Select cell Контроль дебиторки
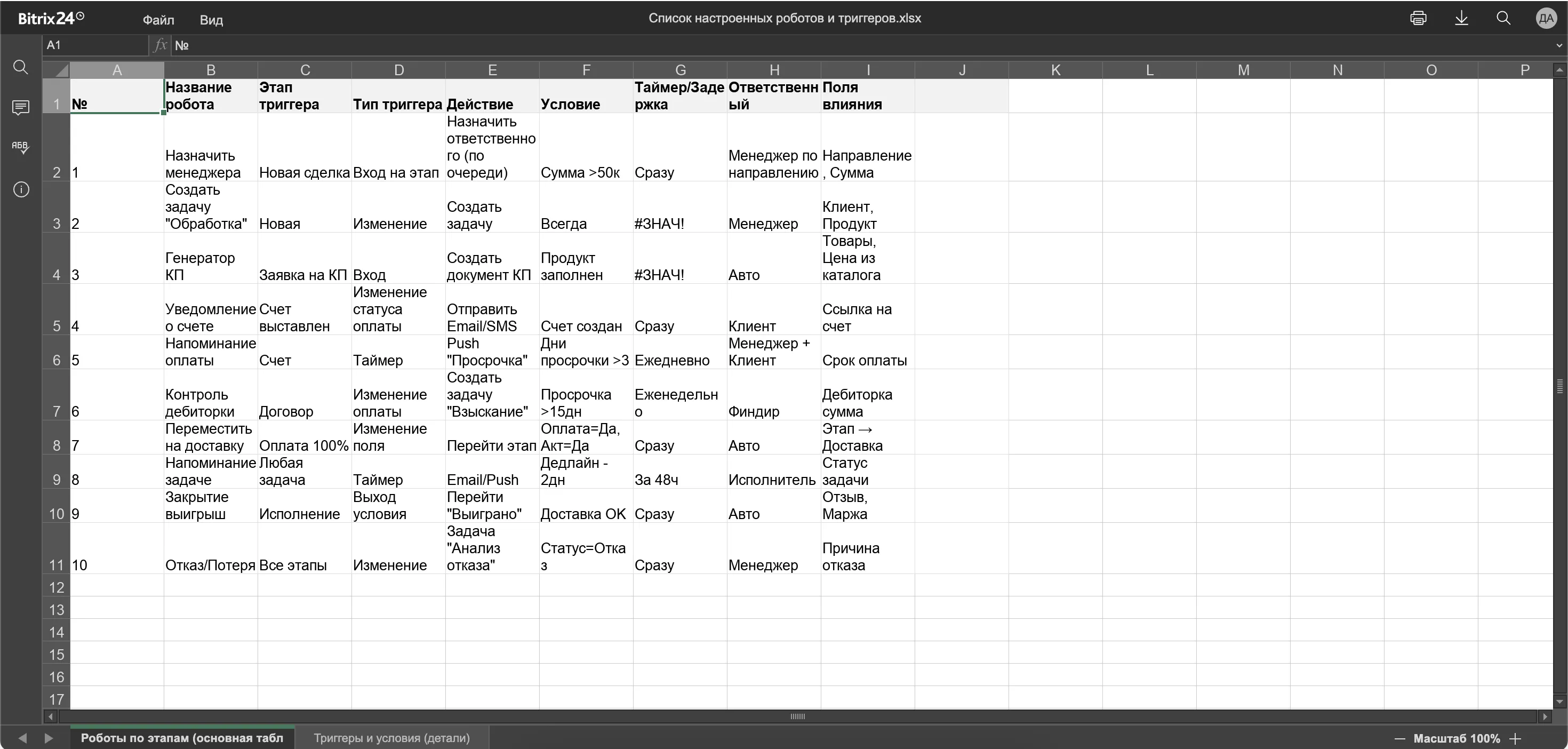 (211, 395)
